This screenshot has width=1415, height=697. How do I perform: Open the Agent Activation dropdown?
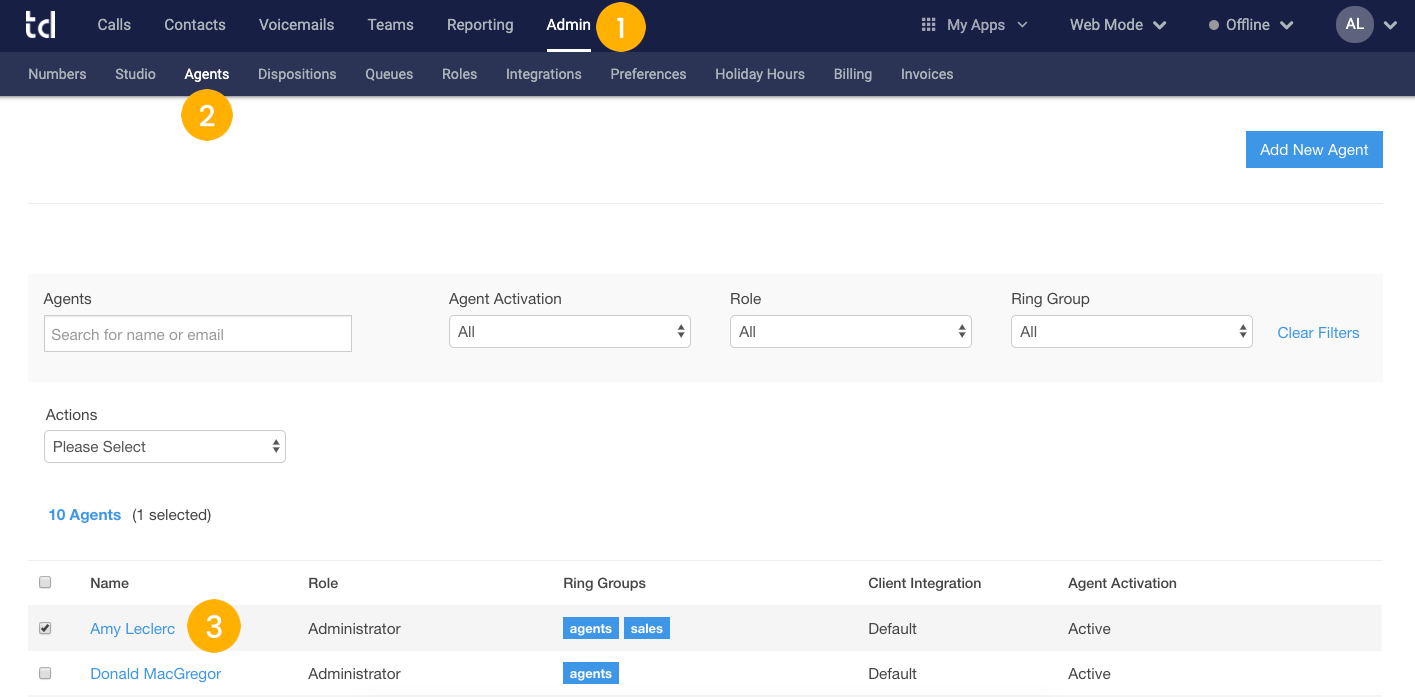[x=569, y=331]
